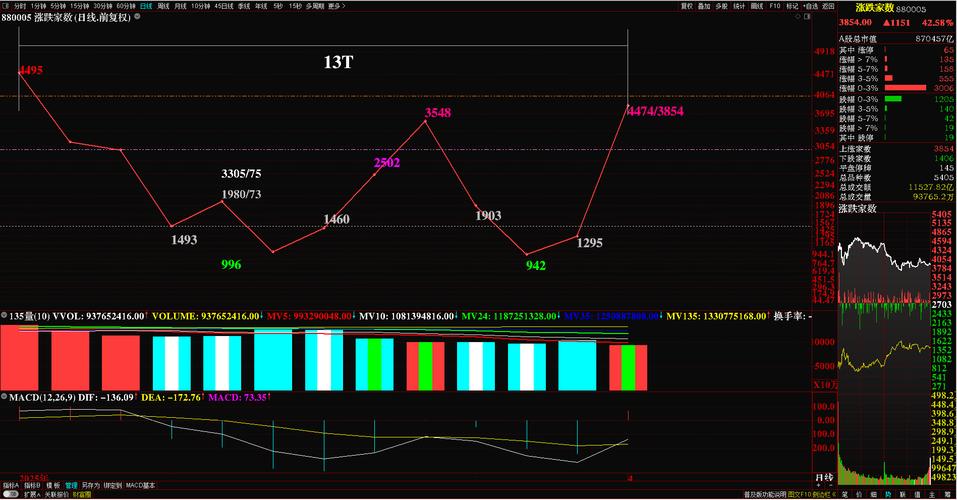Select the 30分钟 period tab

point(103,5)
